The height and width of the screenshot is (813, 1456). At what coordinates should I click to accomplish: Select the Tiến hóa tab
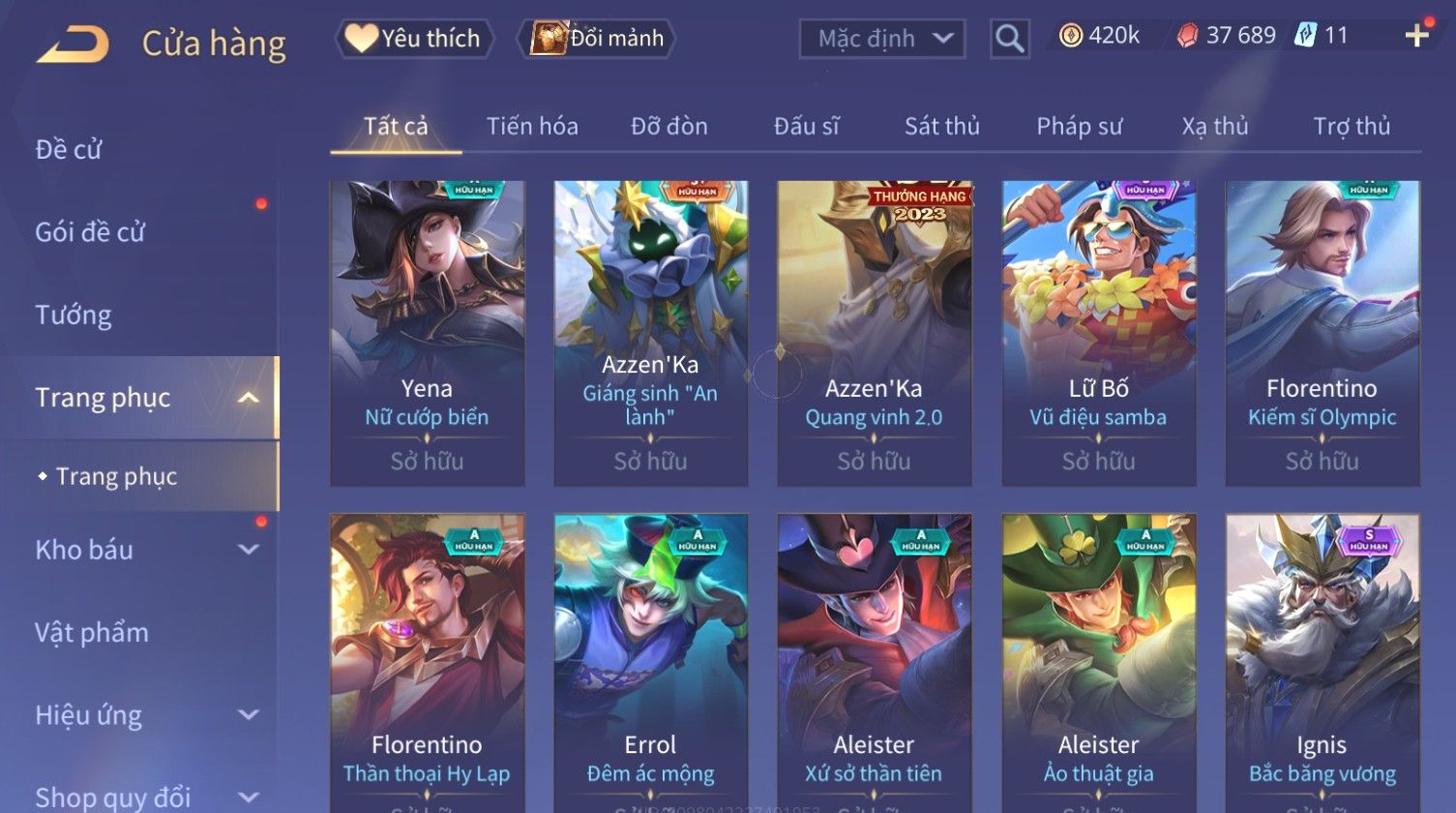(532, 126)
